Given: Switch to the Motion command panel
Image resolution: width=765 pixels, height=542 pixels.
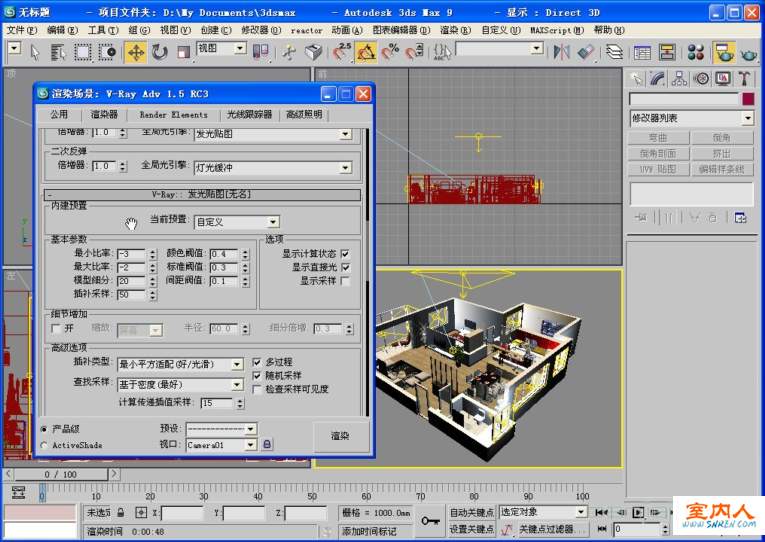Looking at the screenshot, I should click(701, 79).
